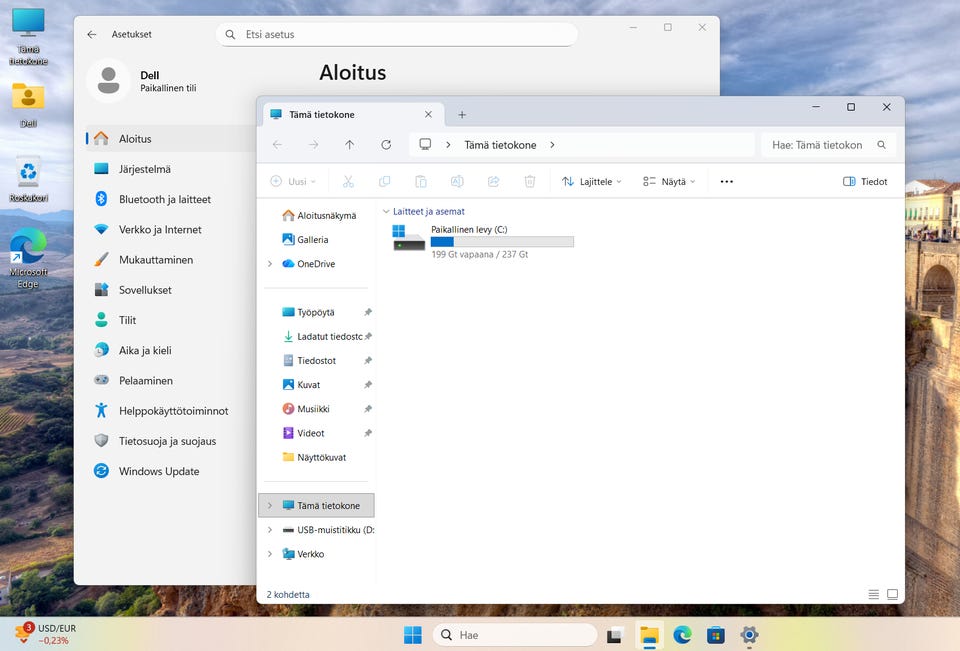Click the Rename icon in Explorer toolbar
The height and width of the screenshot is (651, 960).
tap(457, 181)
